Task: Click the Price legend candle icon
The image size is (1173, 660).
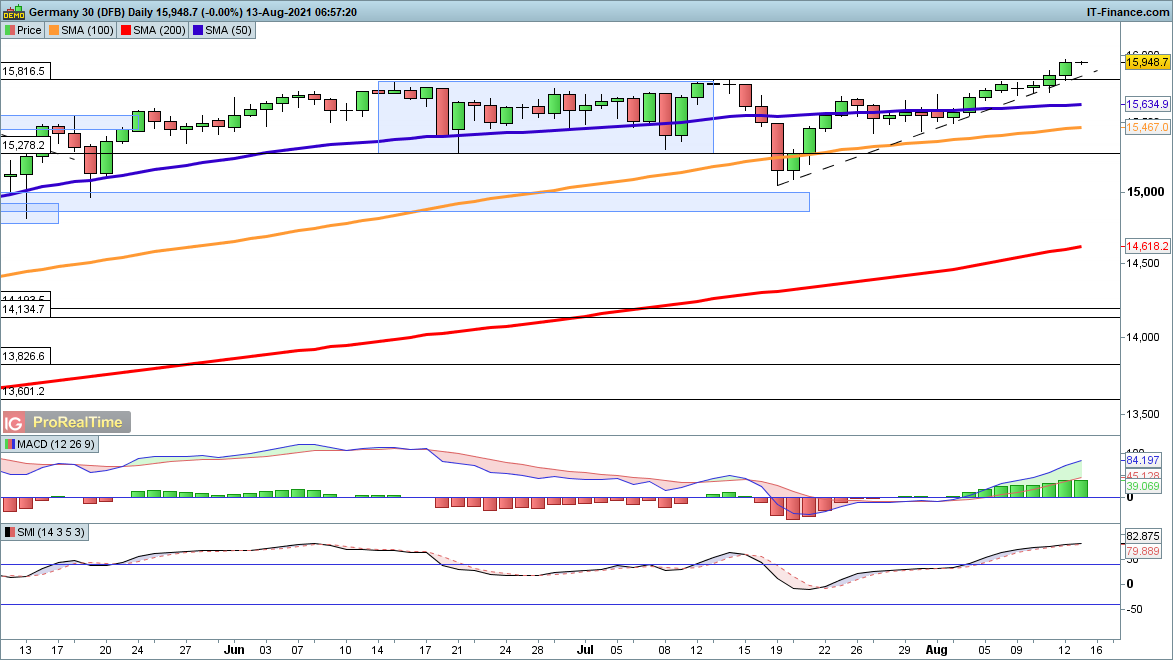Action: tap(9, 30)
